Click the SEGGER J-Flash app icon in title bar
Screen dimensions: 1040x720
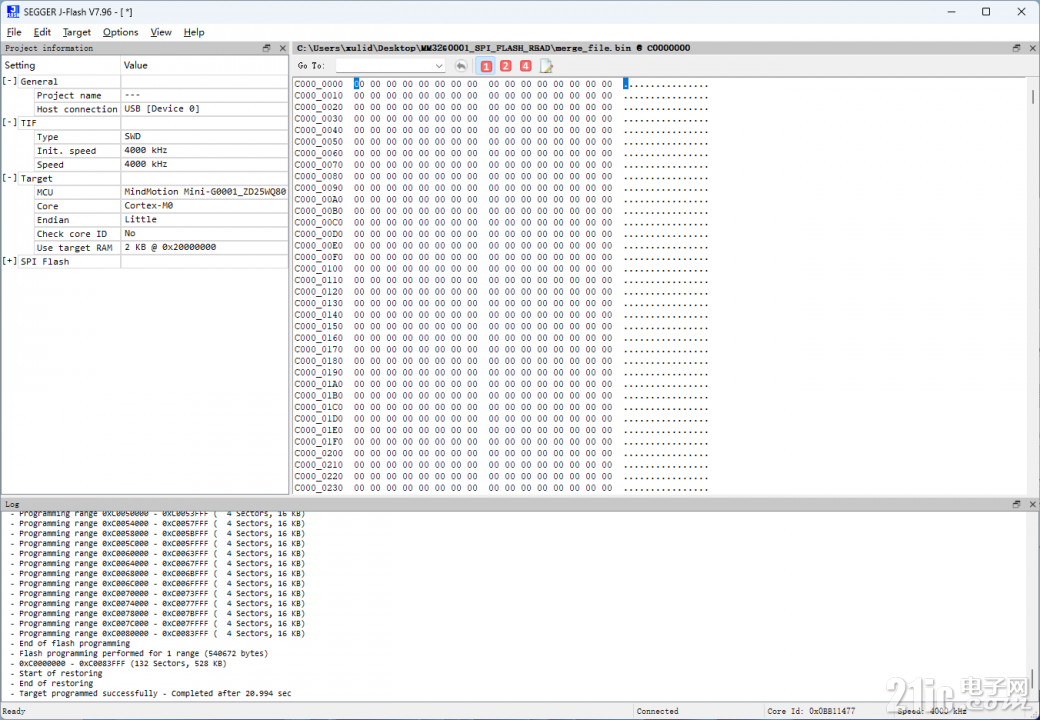point(13,11)
